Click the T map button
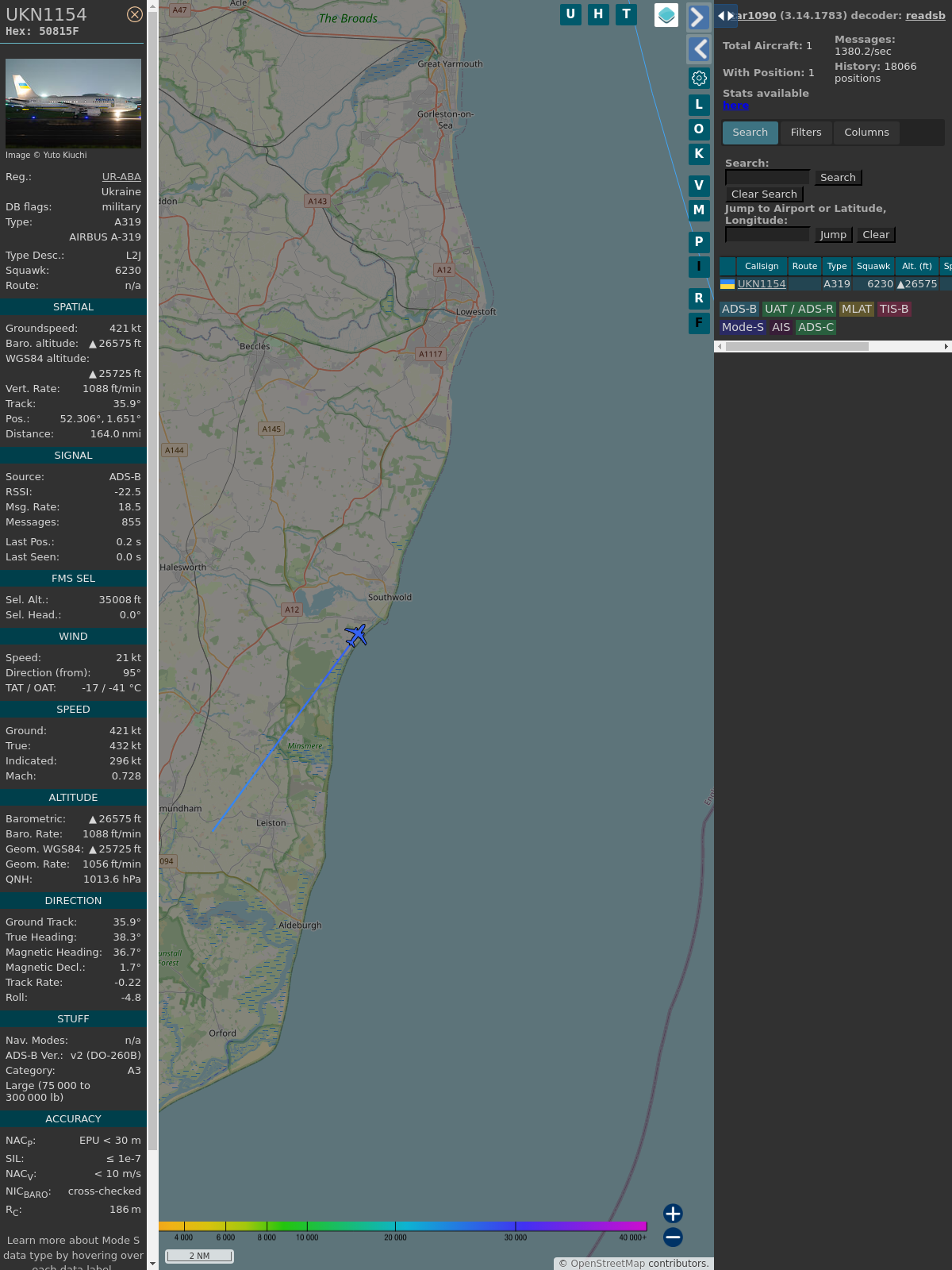Screen dimensions: 952x1270 tap(627, 14)
